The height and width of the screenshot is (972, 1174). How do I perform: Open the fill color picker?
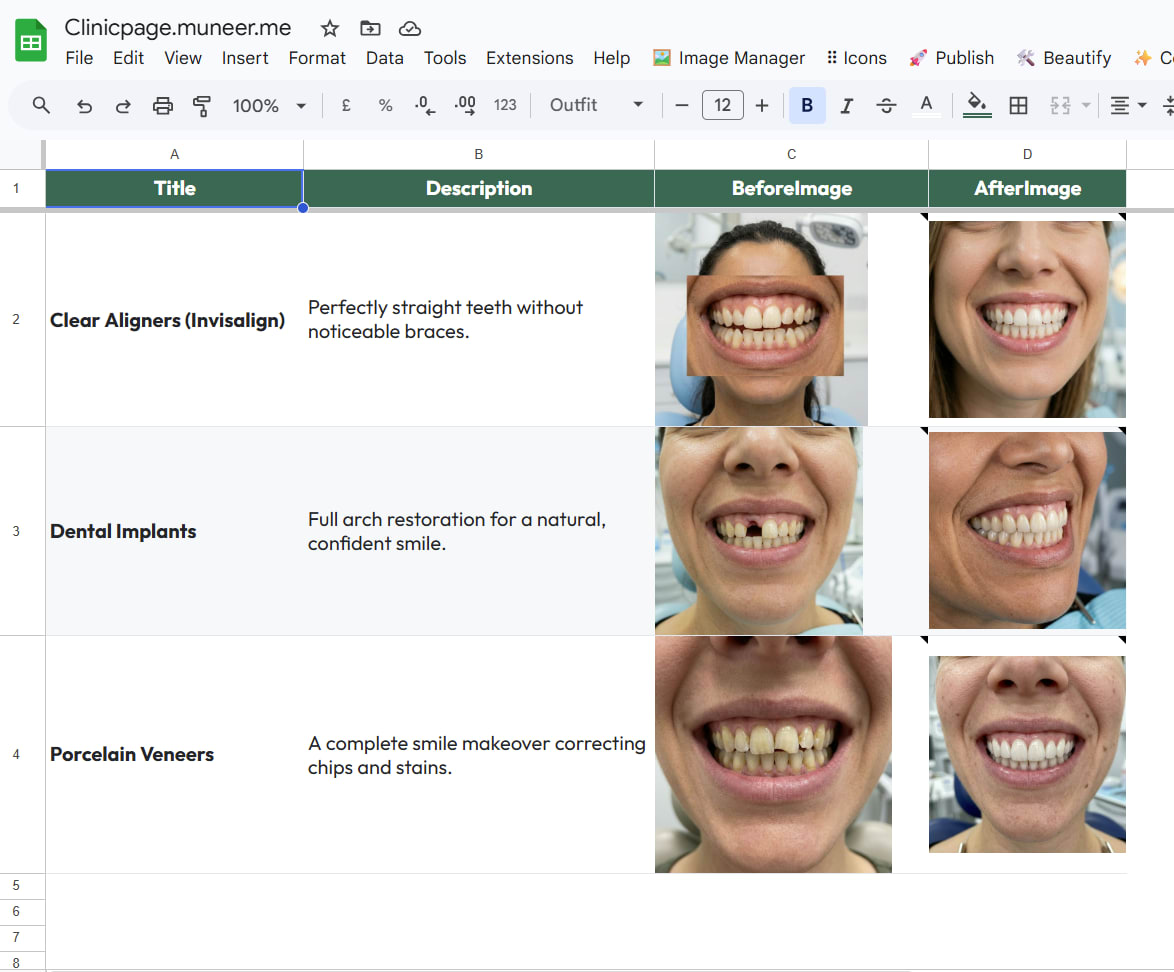pyautogui.click(x=977, y=104)
